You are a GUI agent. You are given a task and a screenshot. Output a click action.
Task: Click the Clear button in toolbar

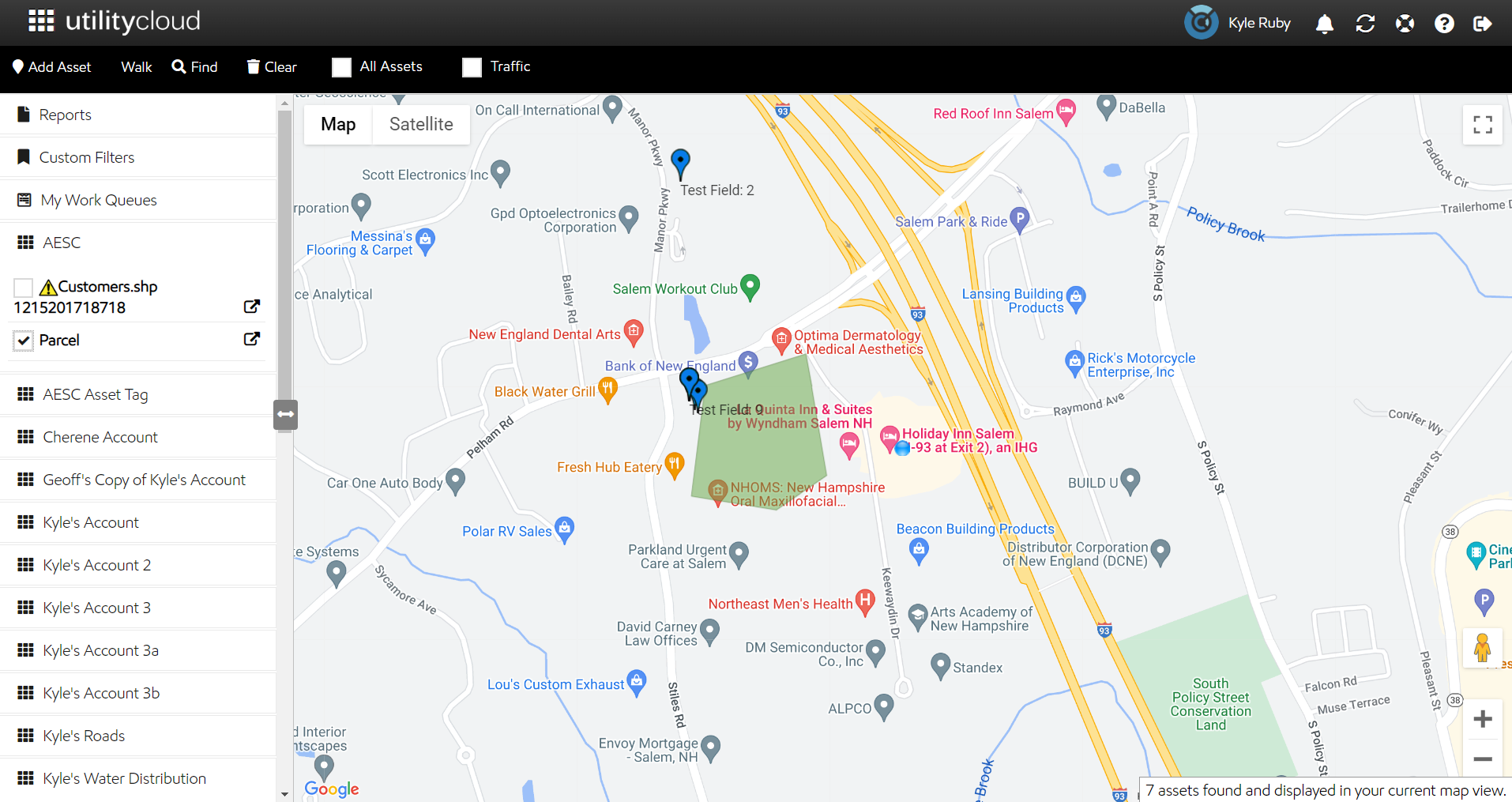pos(271,67)
